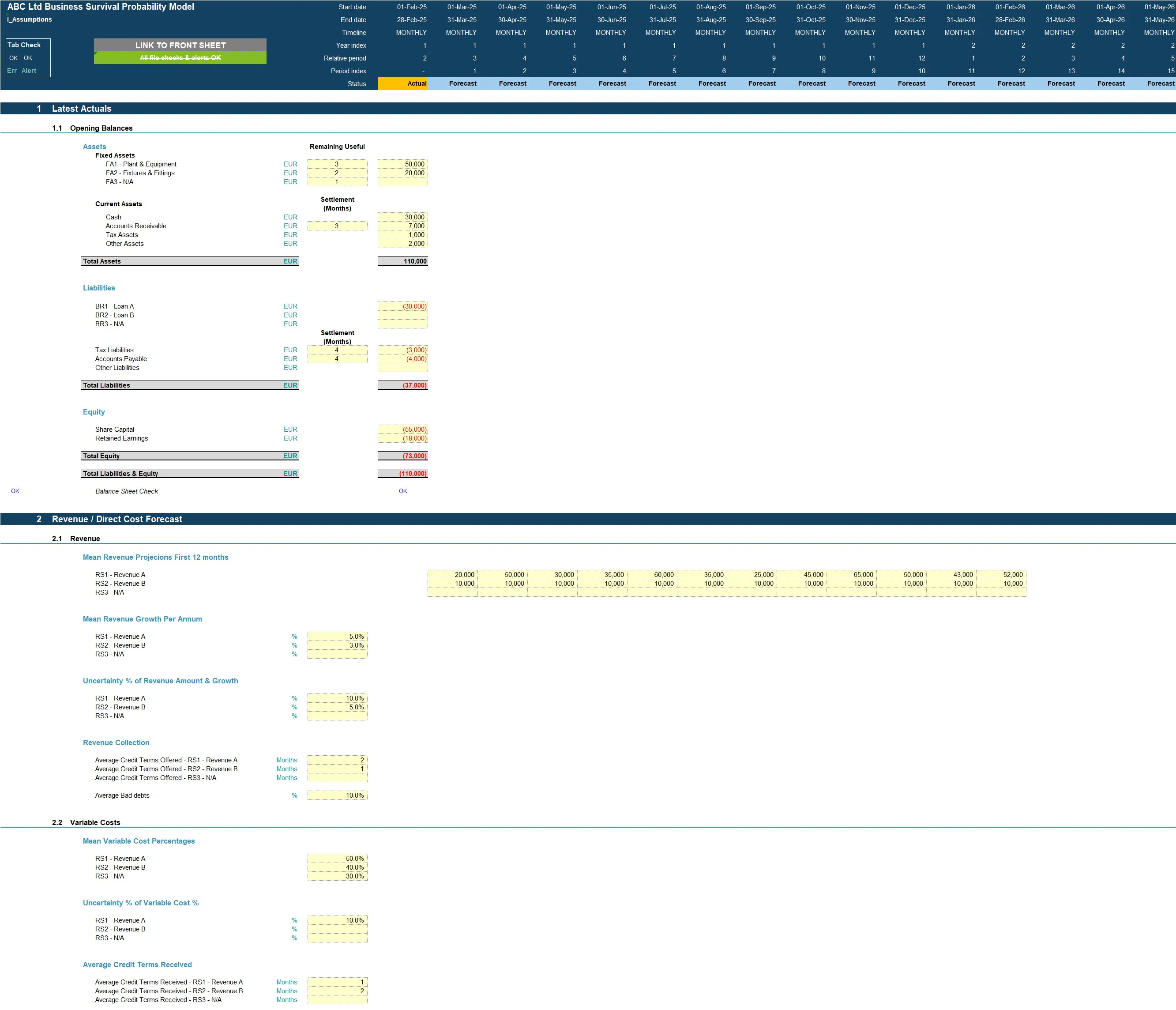Select the Tab Check heading
This screenshot has height=1010, width=1176.
(24, 45)
